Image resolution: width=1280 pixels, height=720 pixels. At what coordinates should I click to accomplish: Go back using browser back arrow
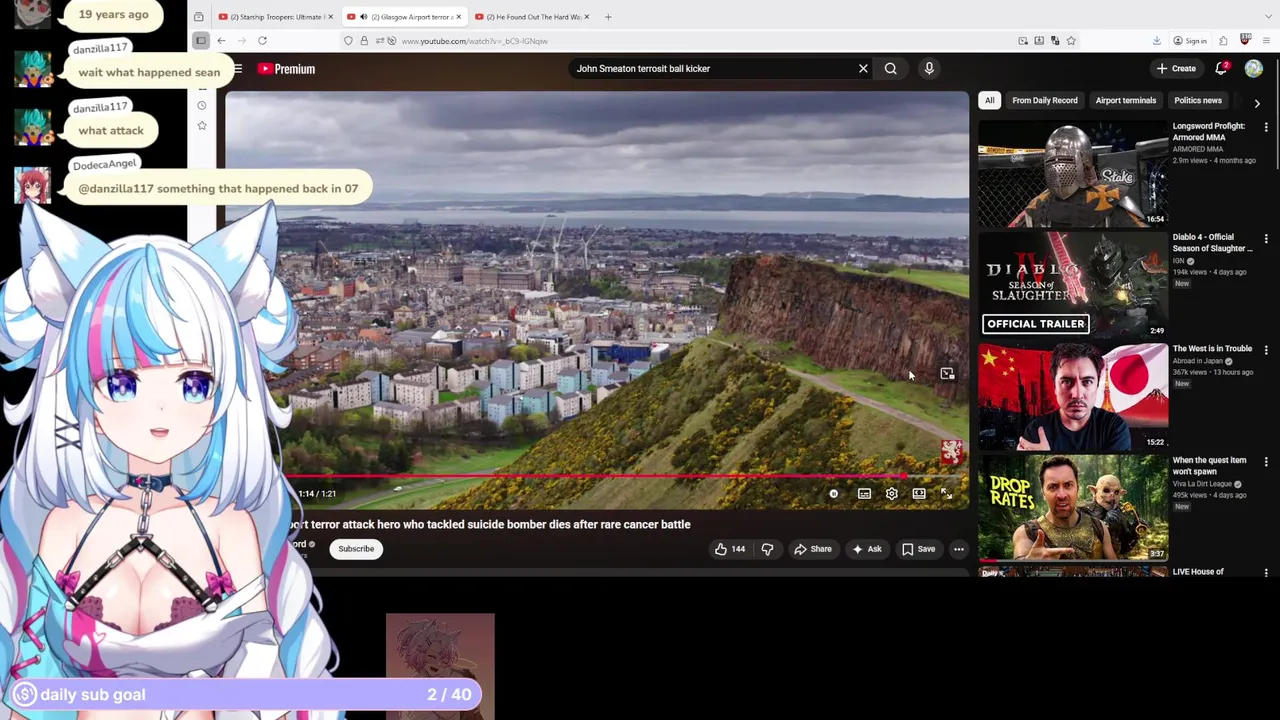(x=221, y=41)
